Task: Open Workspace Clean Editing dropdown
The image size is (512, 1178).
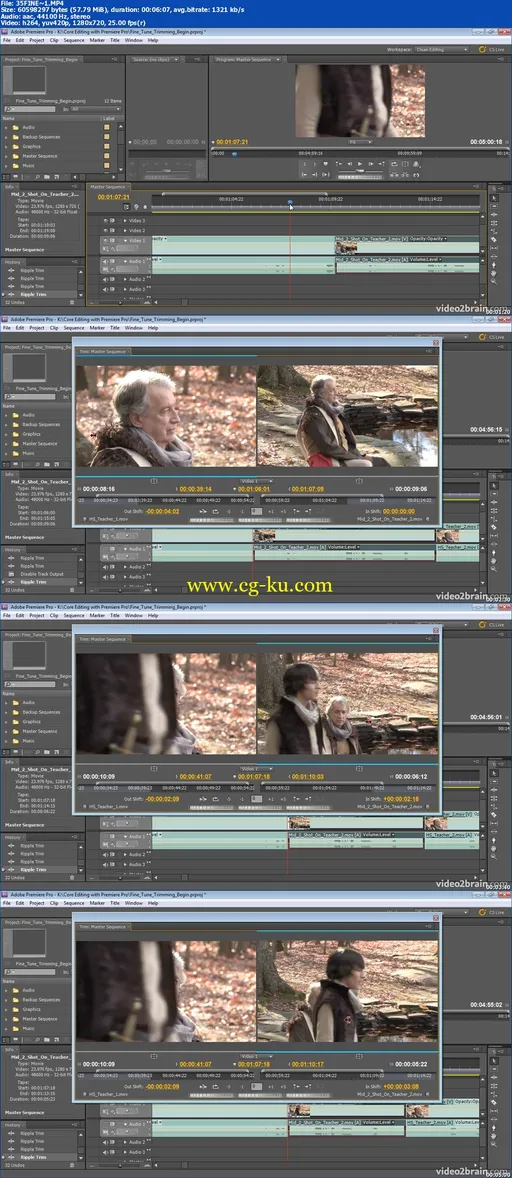Action: click(x=443, y=49)
